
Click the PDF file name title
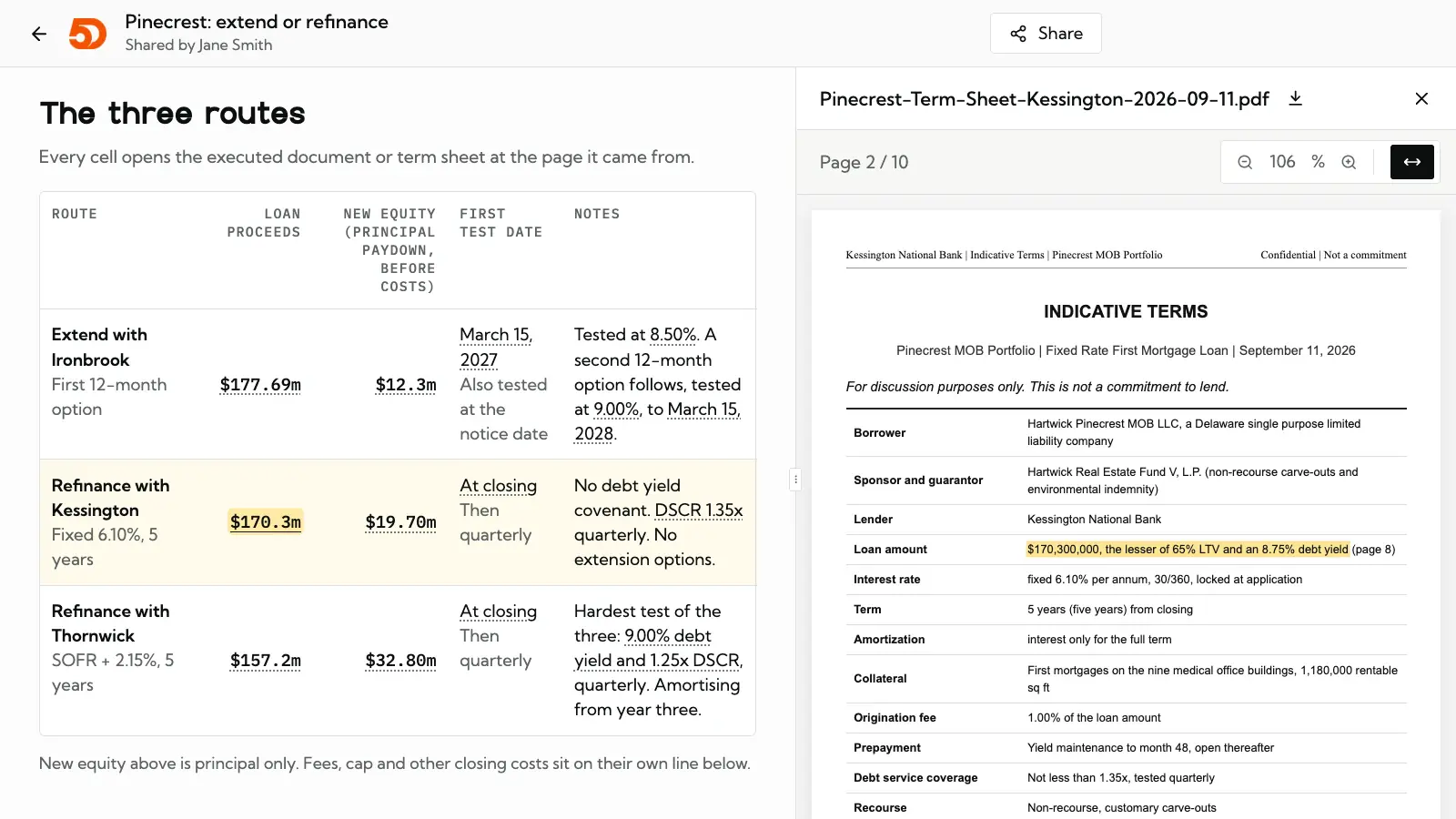click(1044, 98)
